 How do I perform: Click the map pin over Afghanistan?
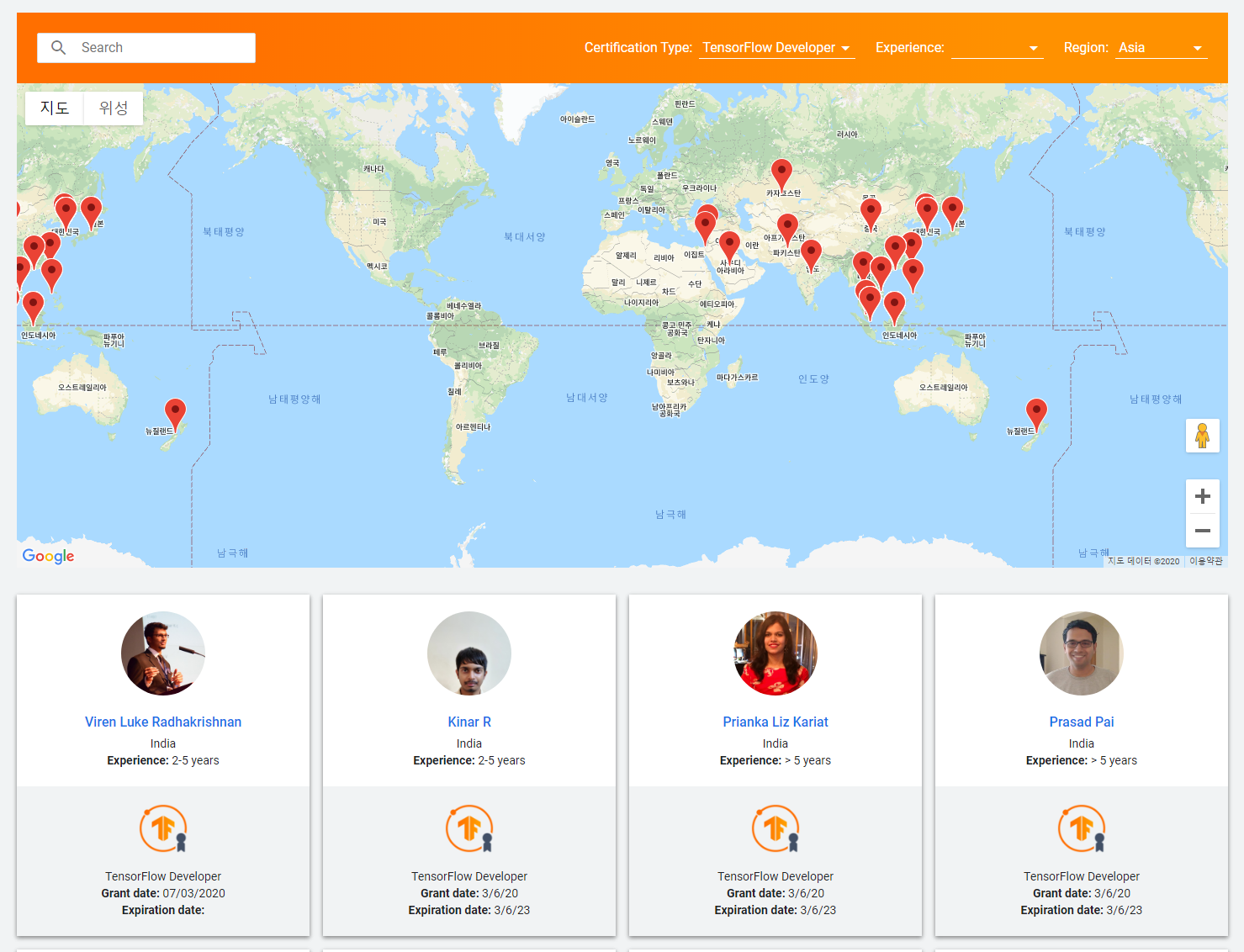click(787, 227)
